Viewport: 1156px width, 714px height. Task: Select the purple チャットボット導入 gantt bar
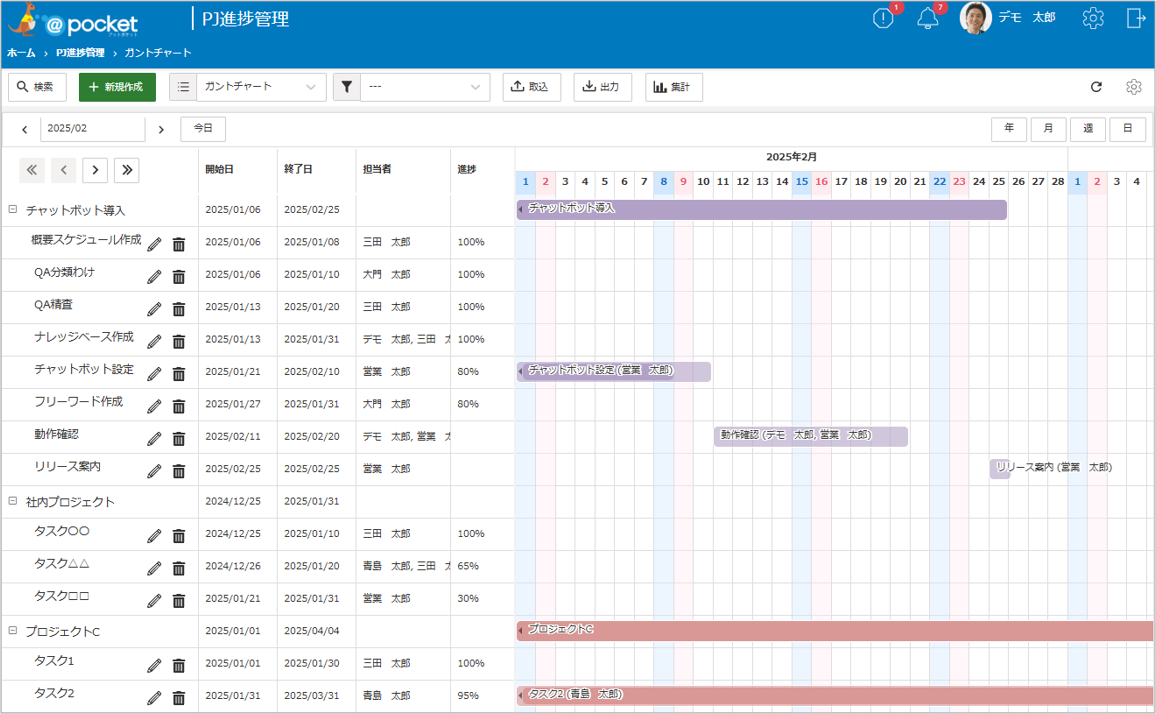click(762, 209)
